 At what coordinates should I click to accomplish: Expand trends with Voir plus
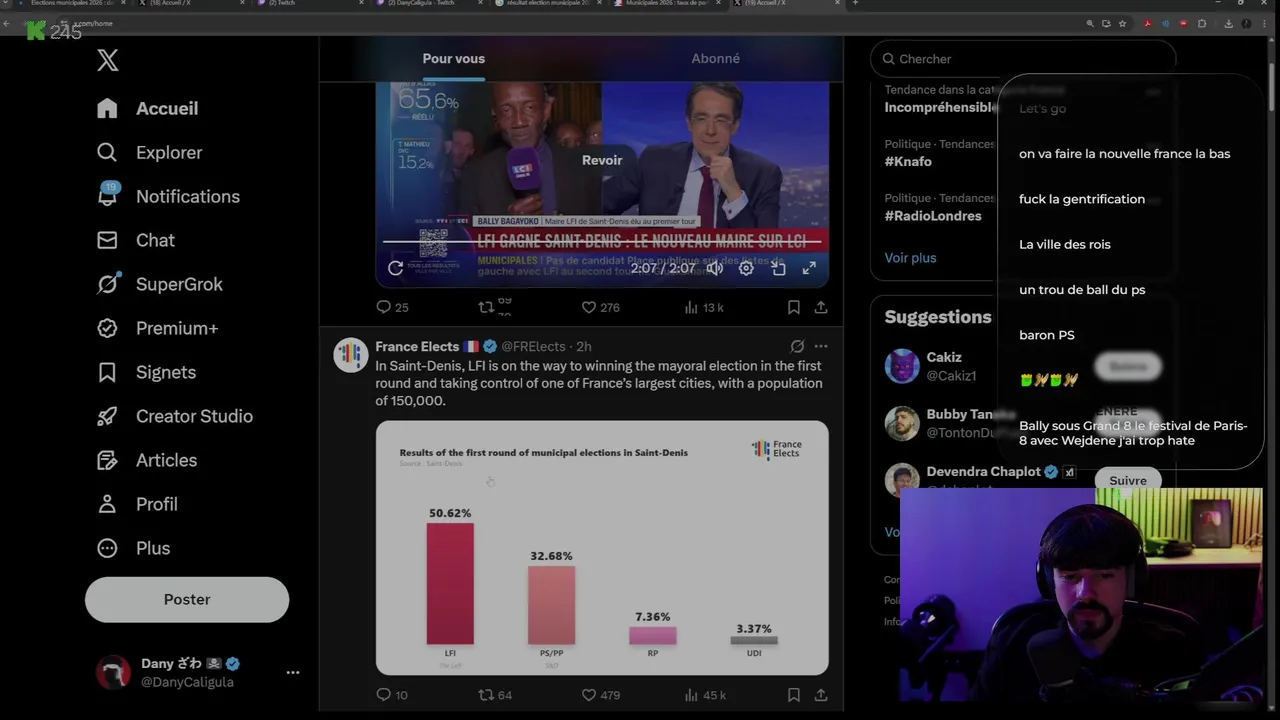click(910, 257)
